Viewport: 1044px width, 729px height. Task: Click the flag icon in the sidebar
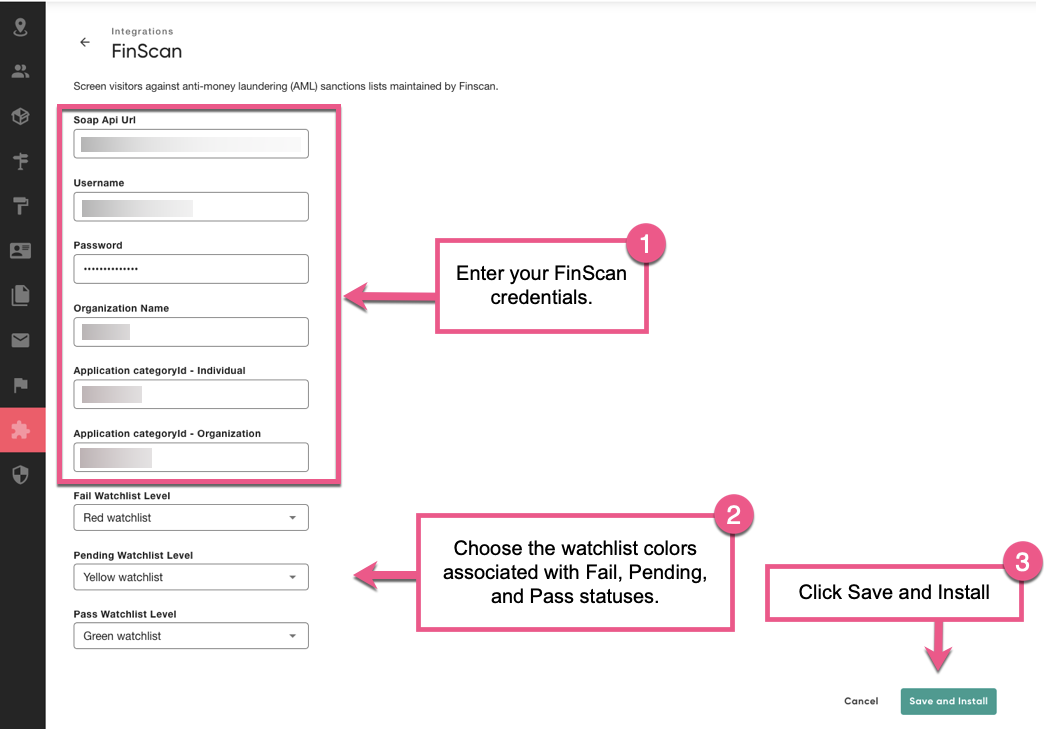[21, 385]
